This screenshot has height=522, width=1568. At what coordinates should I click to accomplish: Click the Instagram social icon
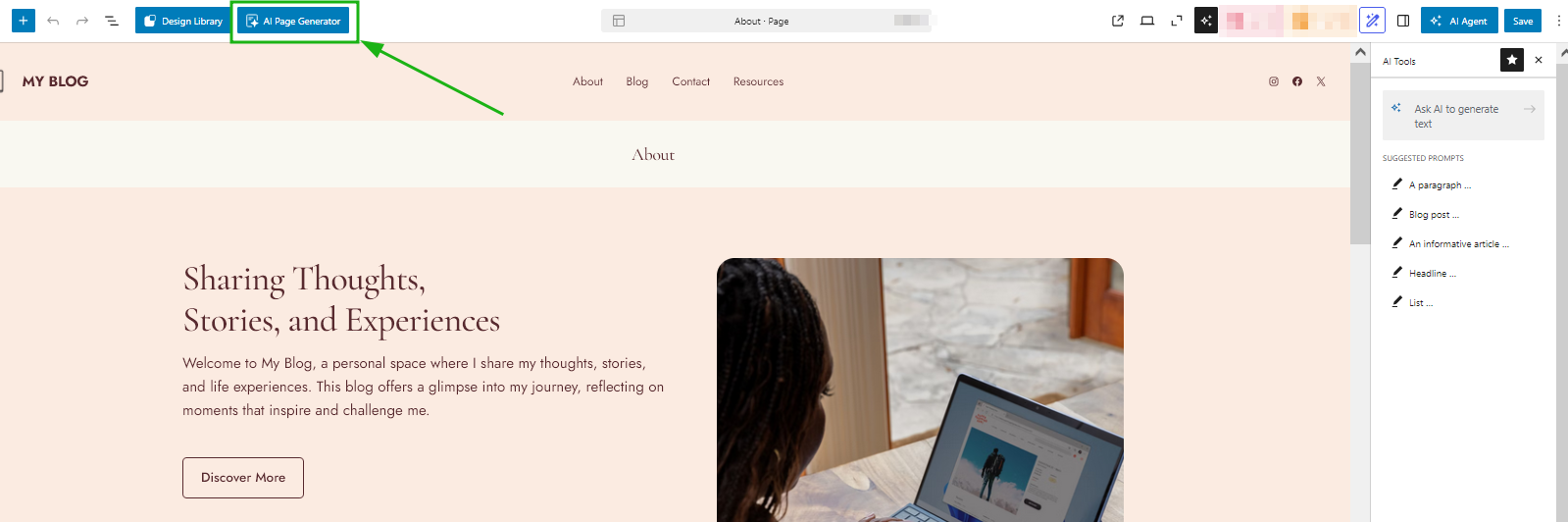point(1274,81)
